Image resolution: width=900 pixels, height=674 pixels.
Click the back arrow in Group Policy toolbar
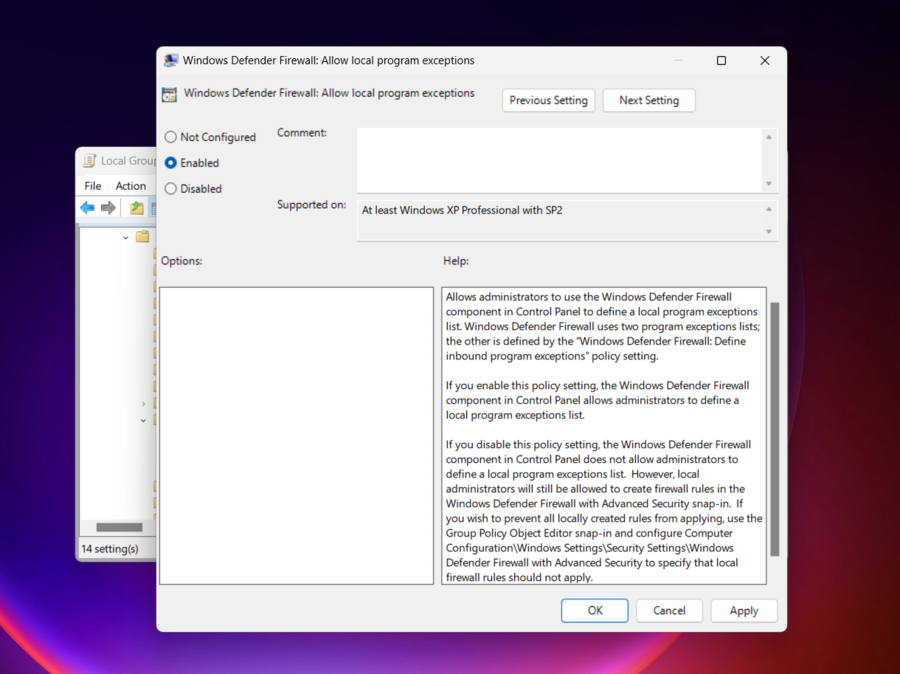(88, 208)
